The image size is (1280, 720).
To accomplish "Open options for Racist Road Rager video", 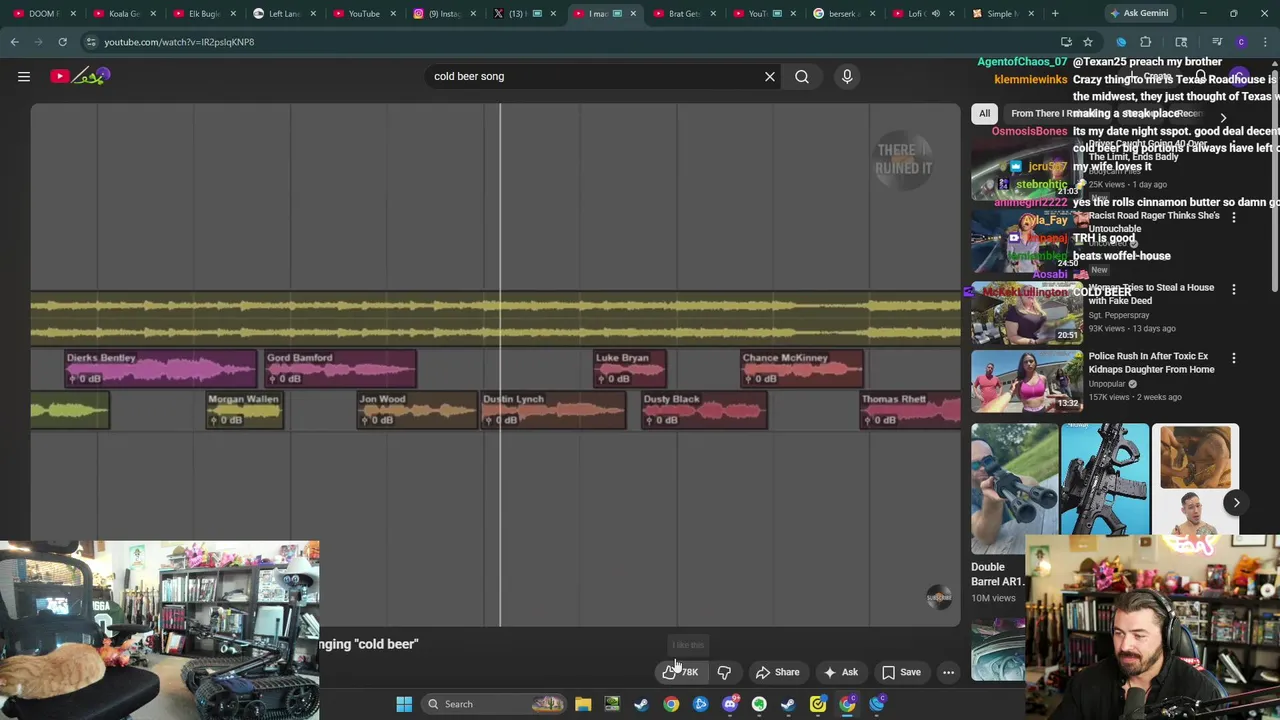I will pos(1234,217).
